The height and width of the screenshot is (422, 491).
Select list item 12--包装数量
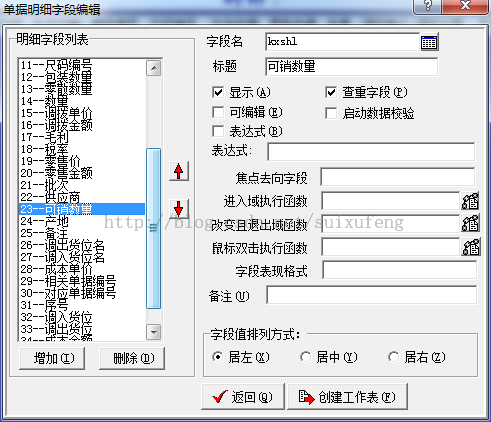(82, 77)
